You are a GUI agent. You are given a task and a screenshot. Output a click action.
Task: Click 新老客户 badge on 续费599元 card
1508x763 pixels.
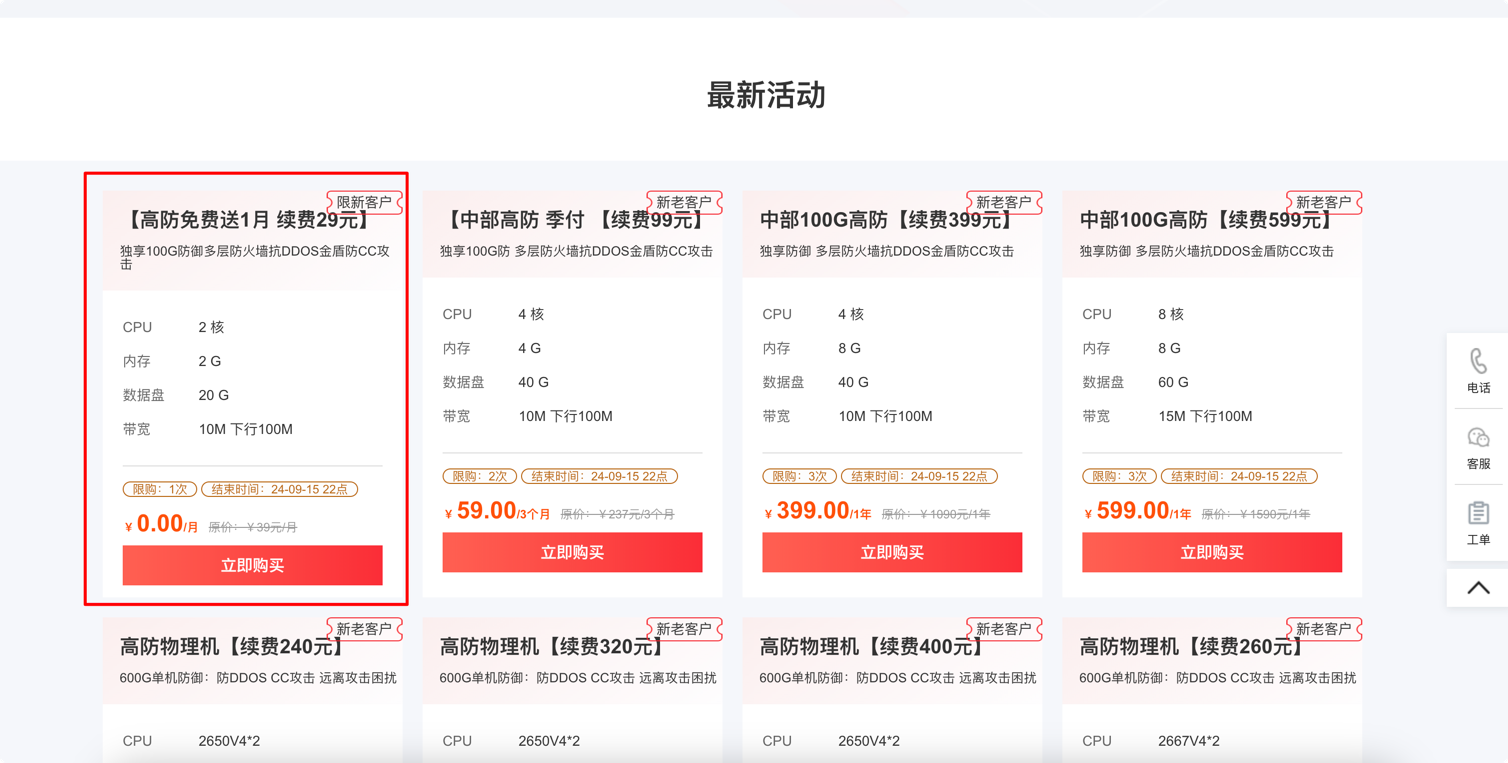pyautogui.click(x=1324, y=202)
